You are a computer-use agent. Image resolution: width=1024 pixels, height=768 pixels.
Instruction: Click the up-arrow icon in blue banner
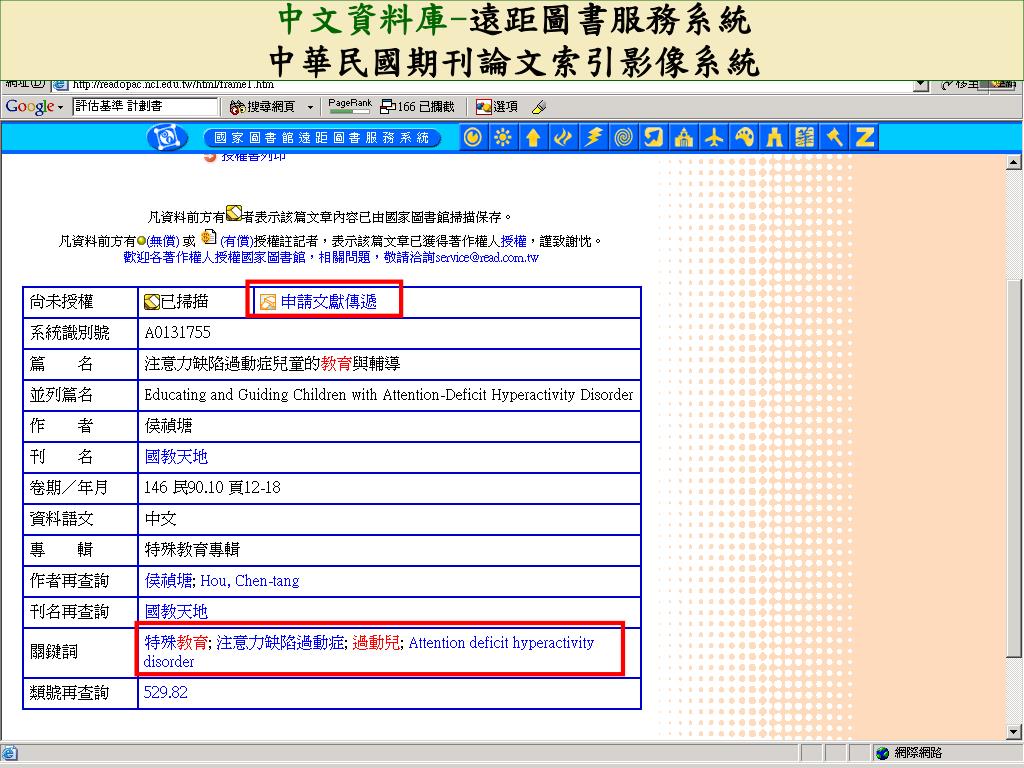pyautogui.click(x=532, y=138)
